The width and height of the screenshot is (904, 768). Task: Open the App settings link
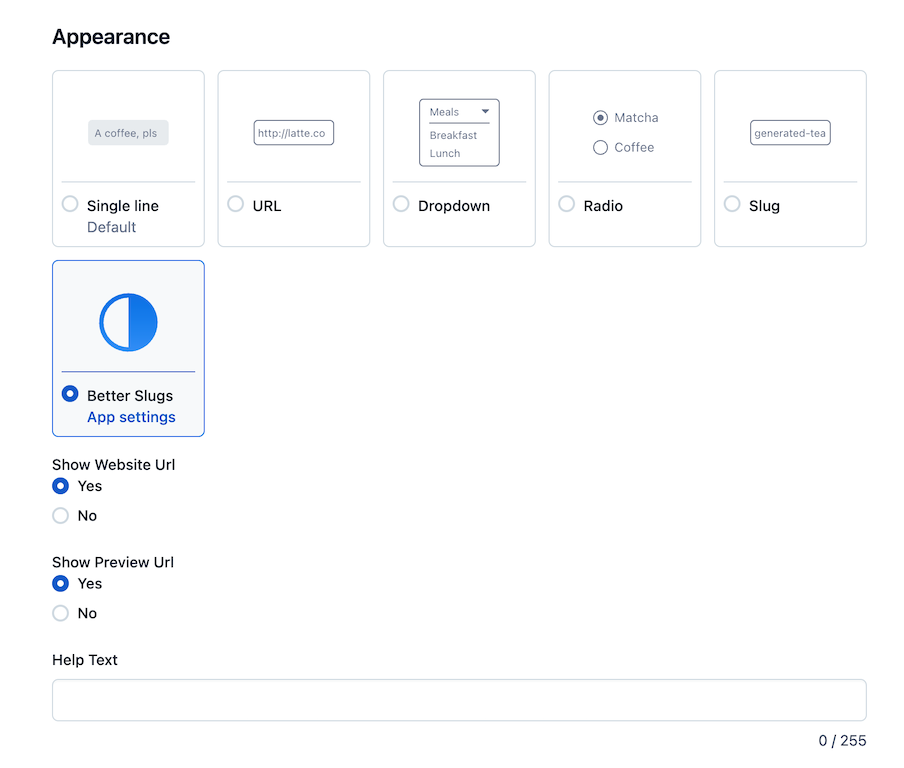point(131,417)
